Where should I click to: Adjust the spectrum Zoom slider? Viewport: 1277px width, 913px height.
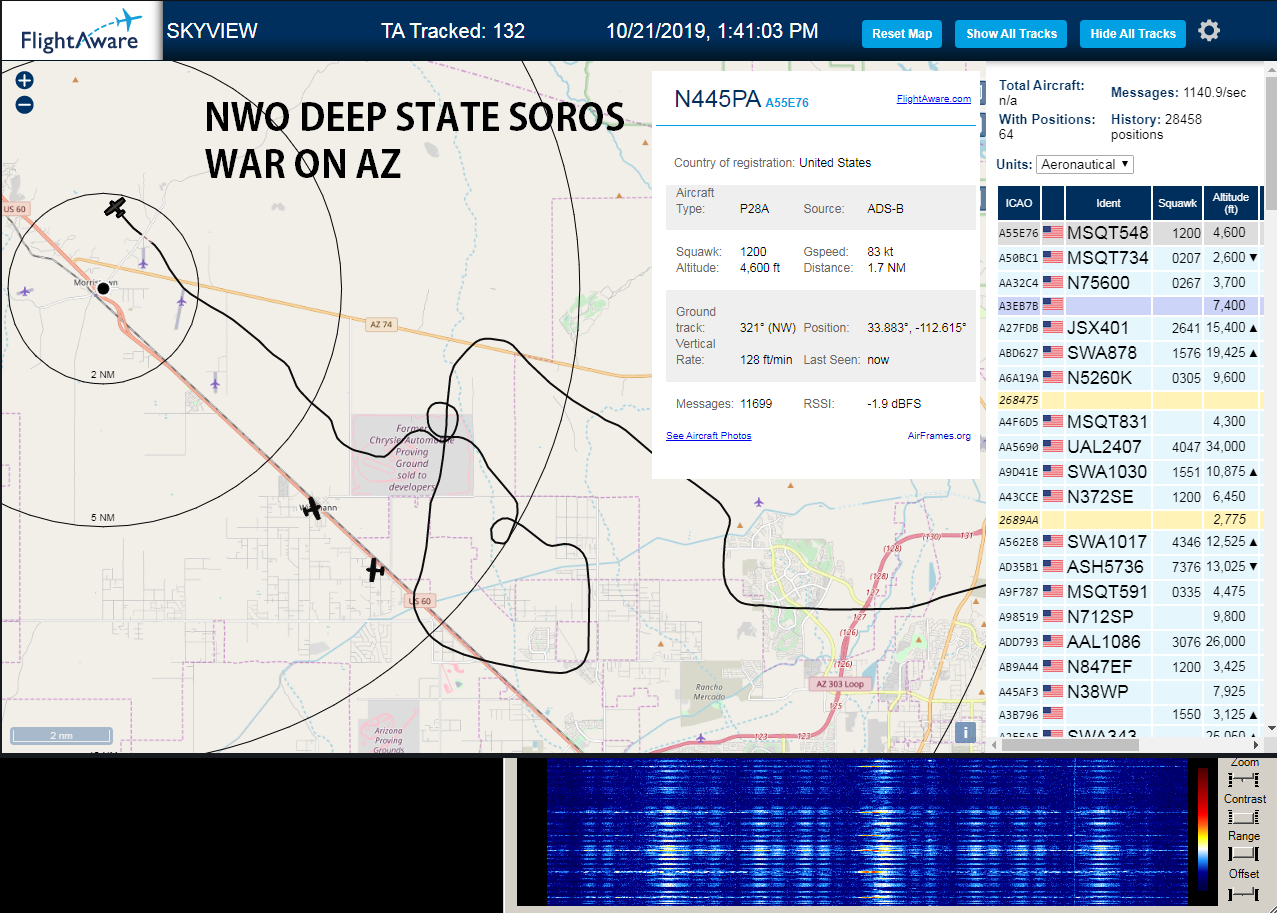pyautogui.click(x=1244, y=779)
